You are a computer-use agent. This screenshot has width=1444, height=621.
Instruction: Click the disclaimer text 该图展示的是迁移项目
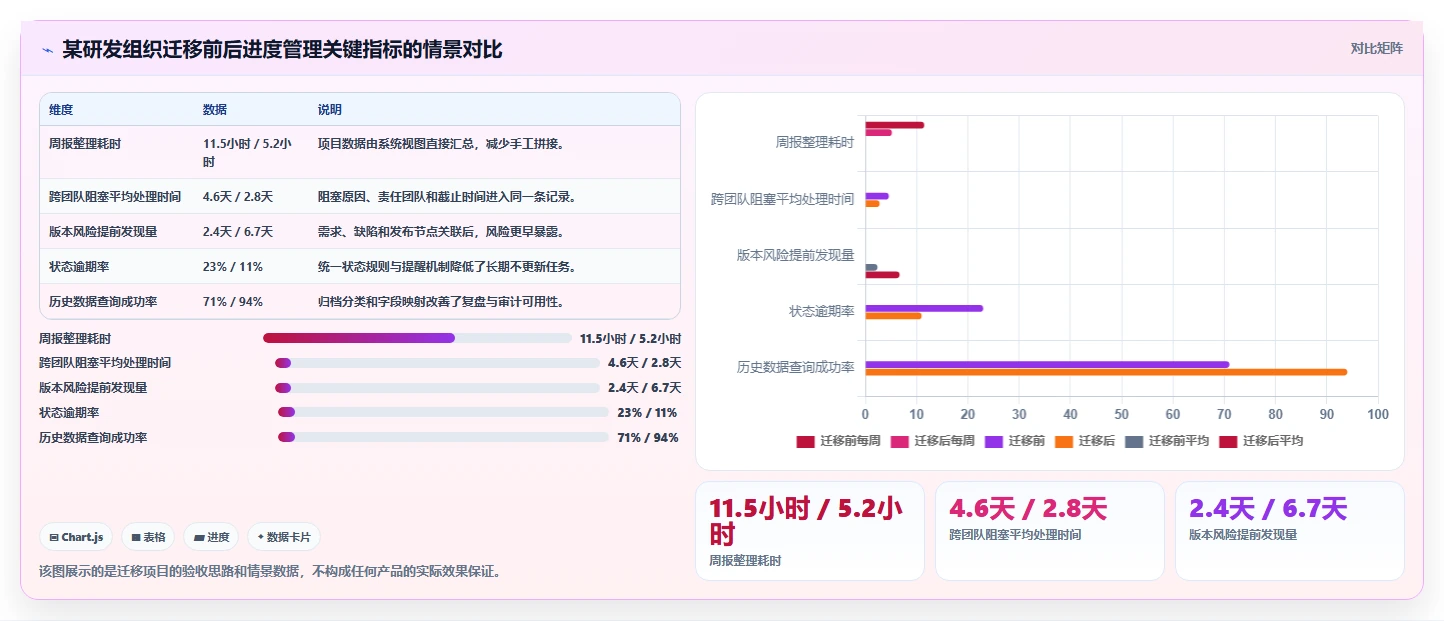click(x=270, y=572)
